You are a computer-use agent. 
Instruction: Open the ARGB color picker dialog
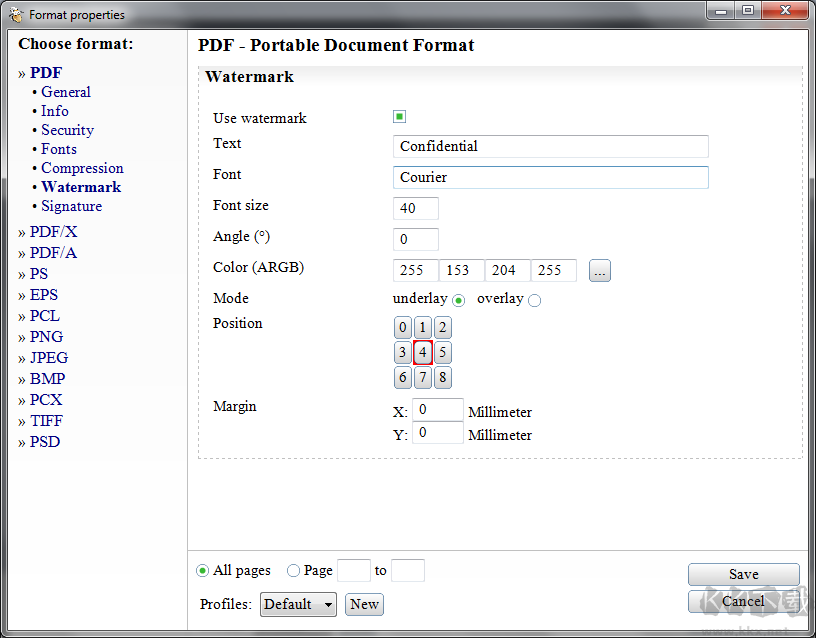[x=599, y=270]
